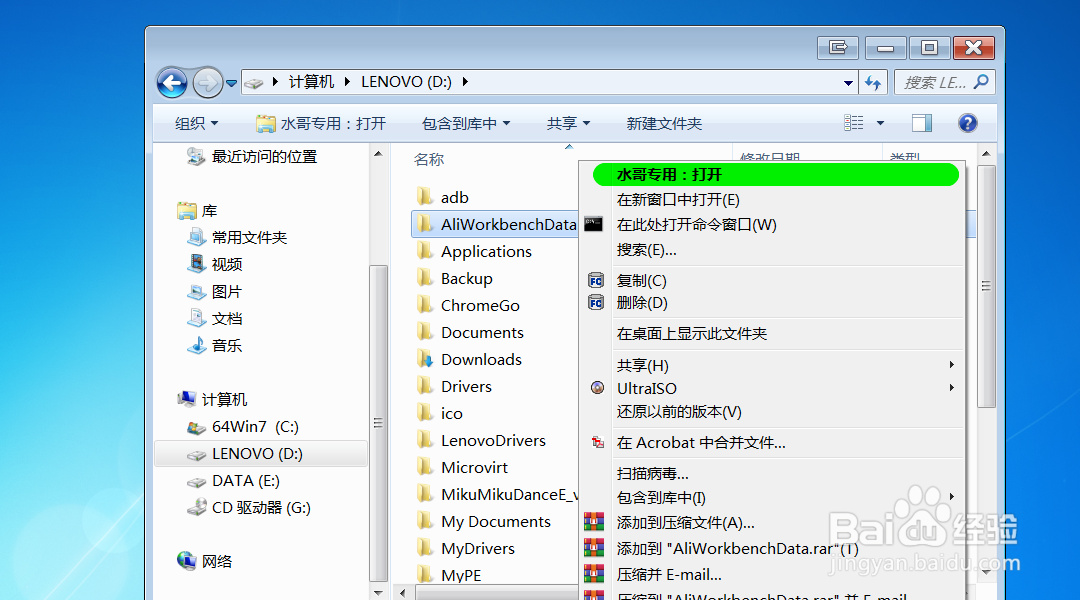Choose 删除(D) in context menu

(x=771, y=303)
